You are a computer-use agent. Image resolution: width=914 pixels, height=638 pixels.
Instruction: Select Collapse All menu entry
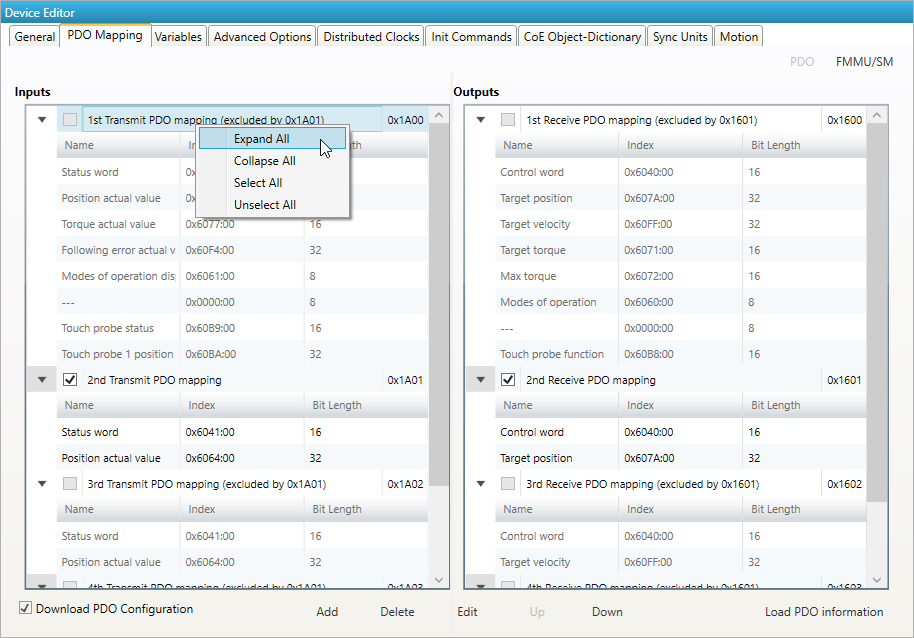pyautogui.click(x=264, y=161)
